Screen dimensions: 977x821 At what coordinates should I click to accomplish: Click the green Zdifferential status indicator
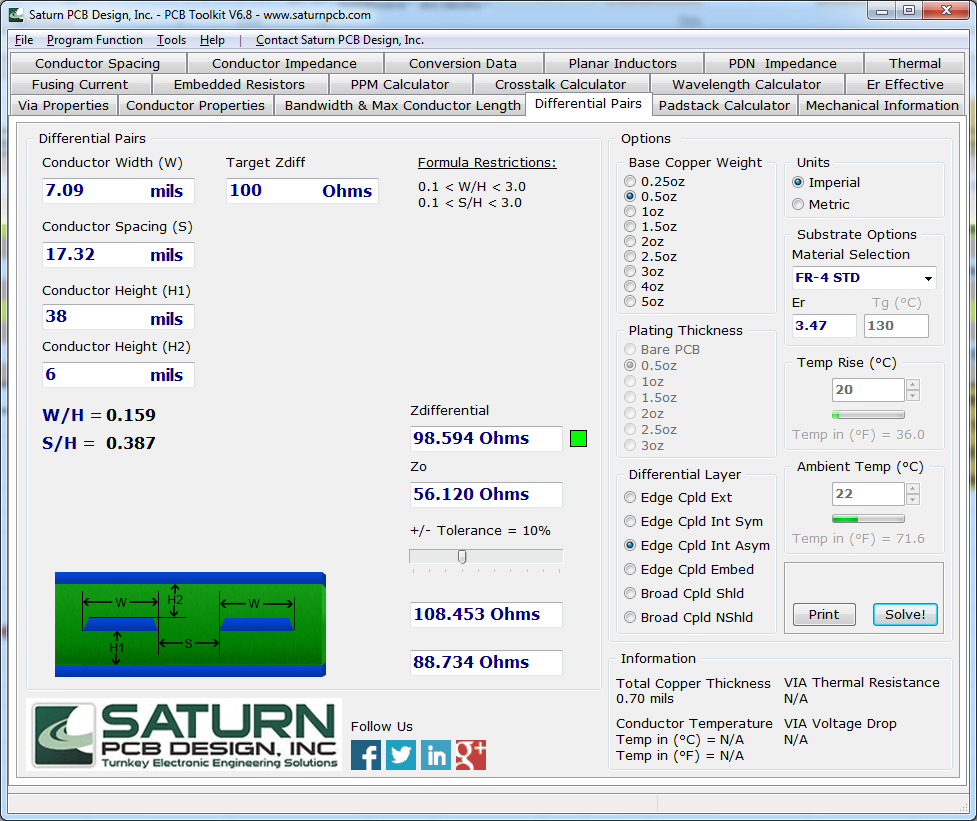pyautogui.click(x=578, y=438)
